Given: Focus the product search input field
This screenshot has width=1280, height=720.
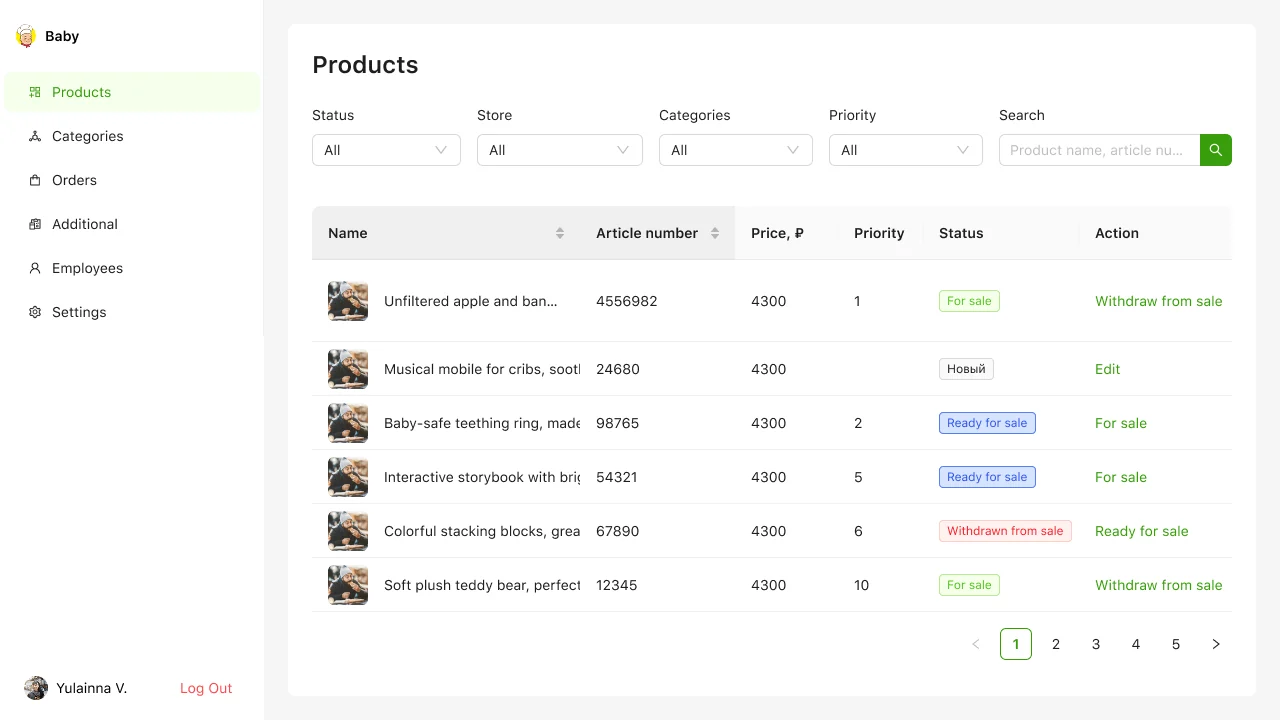Looking at the screenshot, I should (x=1100, y=150).
